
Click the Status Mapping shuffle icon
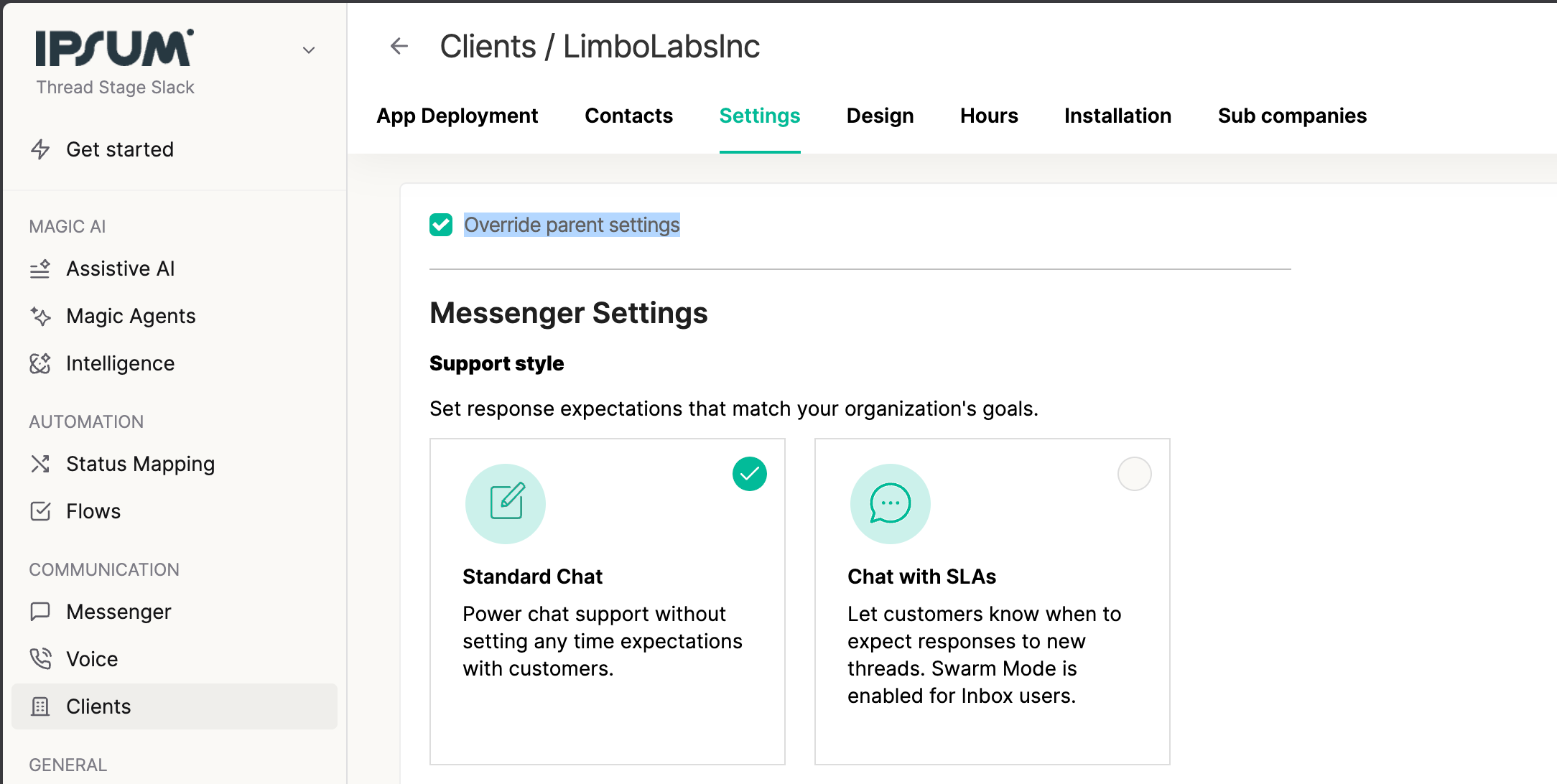click(40, 464)
